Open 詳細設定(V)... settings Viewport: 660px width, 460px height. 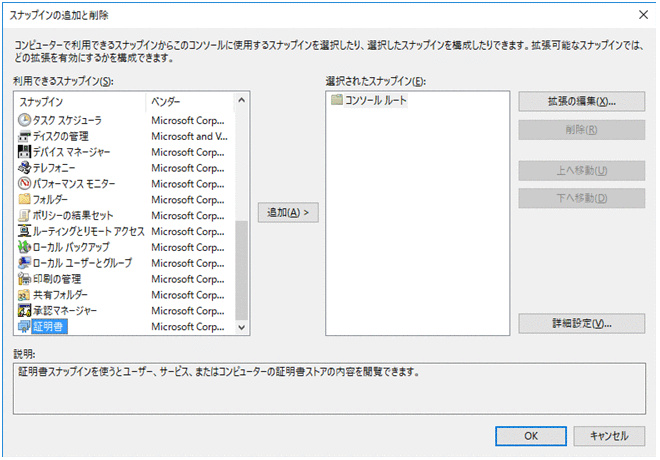coord(581,323)
